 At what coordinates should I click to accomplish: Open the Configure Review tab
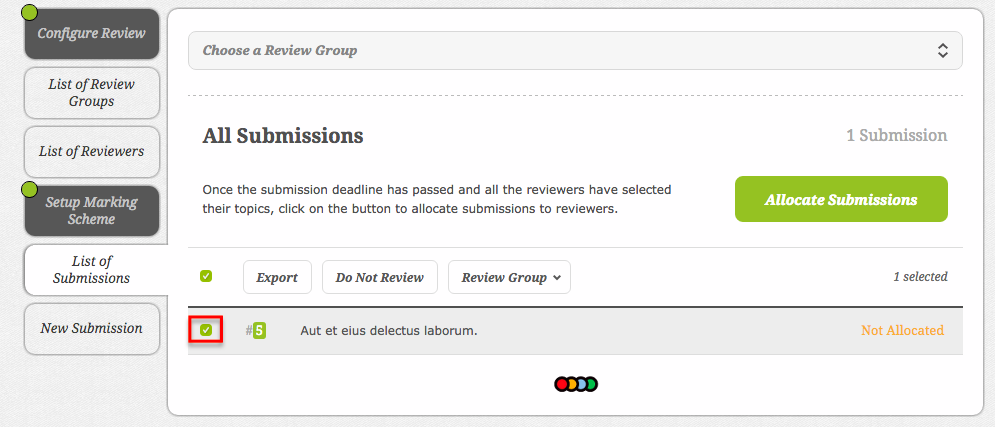point(91,34)
